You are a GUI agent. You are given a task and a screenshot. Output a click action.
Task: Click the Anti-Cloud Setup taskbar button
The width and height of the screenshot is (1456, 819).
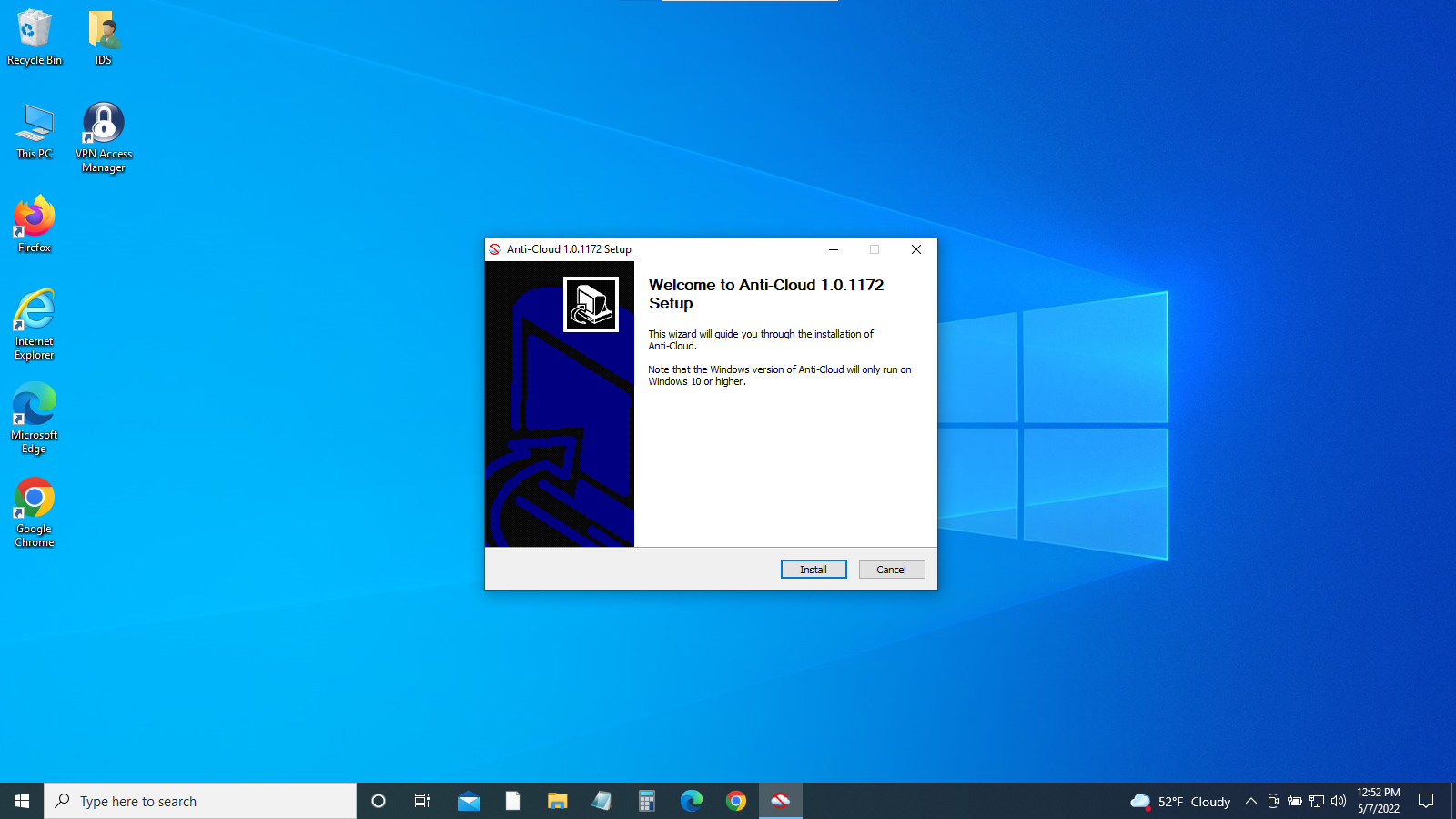[x=781, y=801]
